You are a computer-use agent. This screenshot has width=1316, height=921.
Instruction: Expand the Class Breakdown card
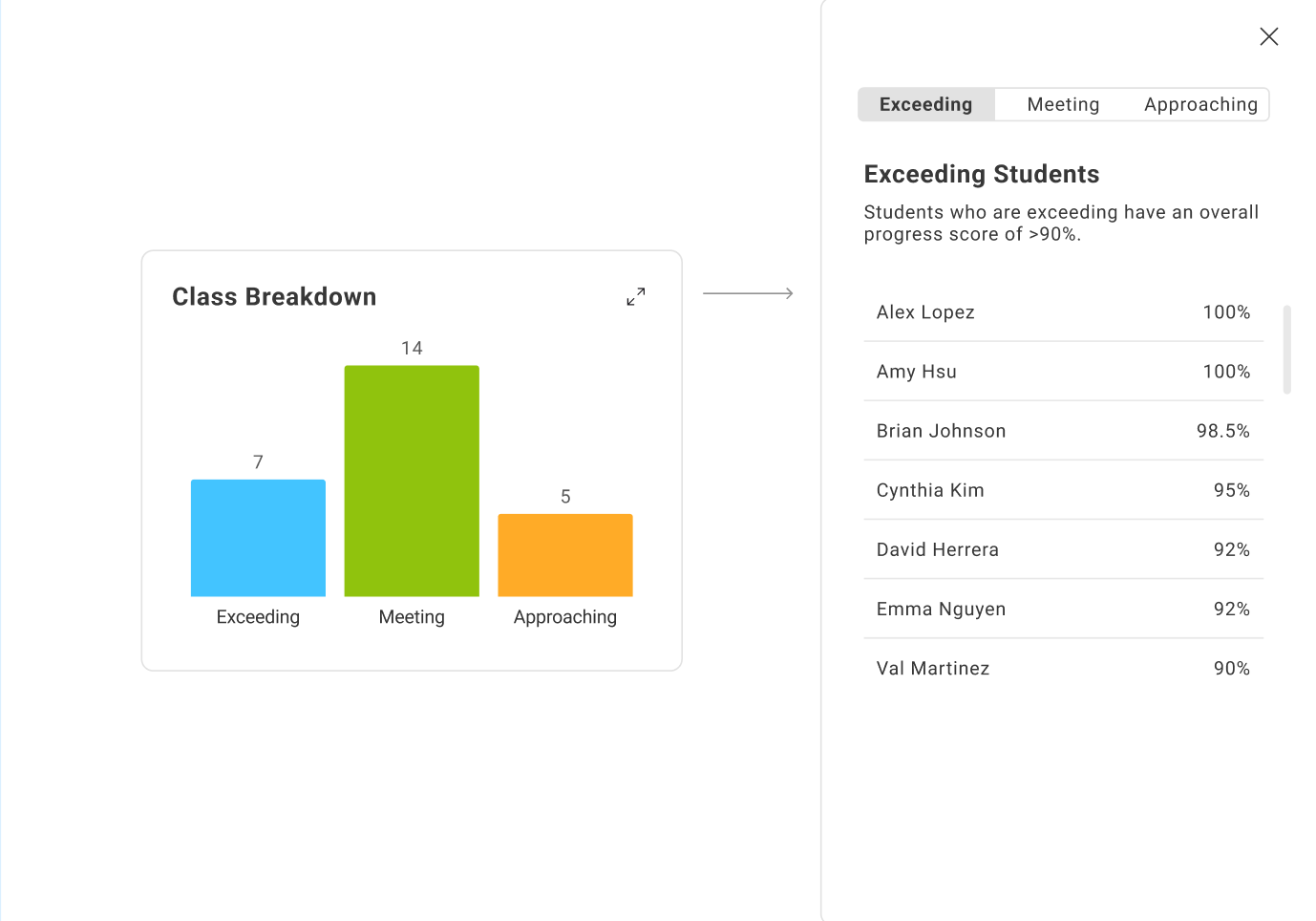(636, 297)
